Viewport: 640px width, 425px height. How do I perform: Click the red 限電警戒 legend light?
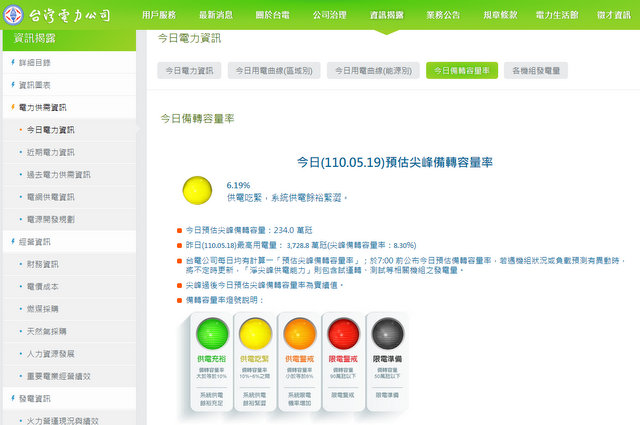[343, 334]
